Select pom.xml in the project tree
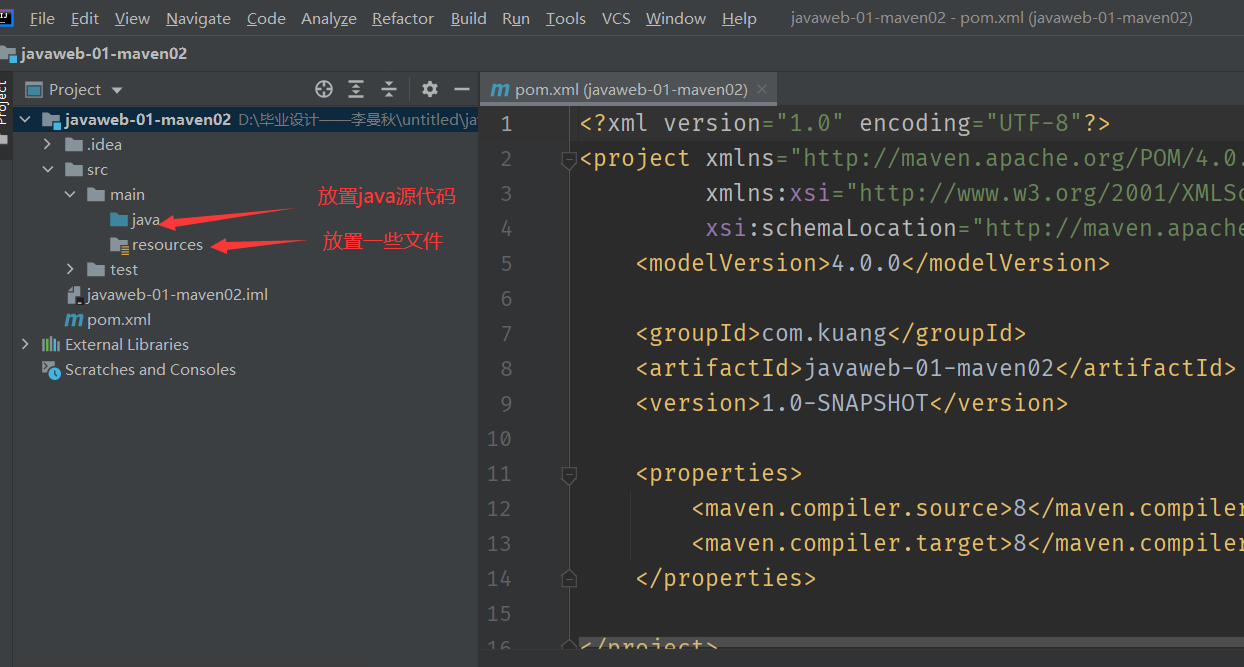This screenshot has width=1244, height=667. point(119,320)
